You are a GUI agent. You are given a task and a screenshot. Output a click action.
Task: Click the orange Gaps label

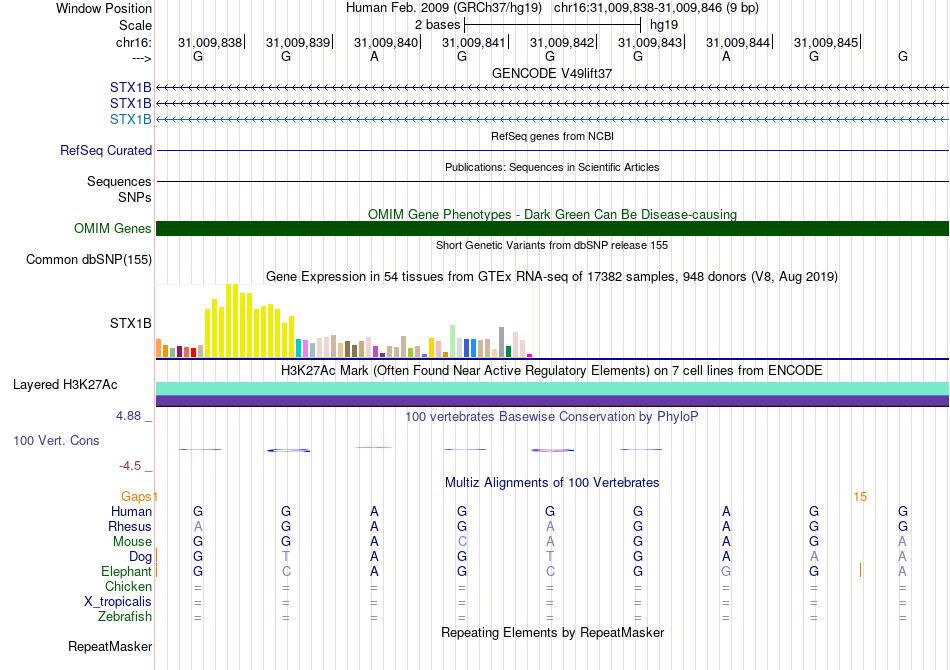(x=136, y=497)
